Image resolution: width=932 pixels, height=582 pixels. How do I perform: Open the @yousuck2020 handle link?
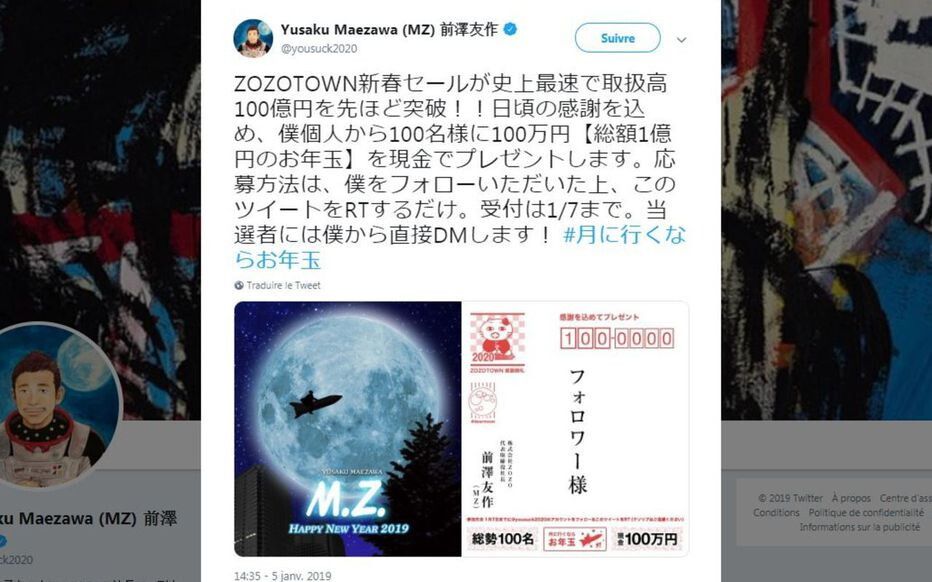[x=319, y=49]
